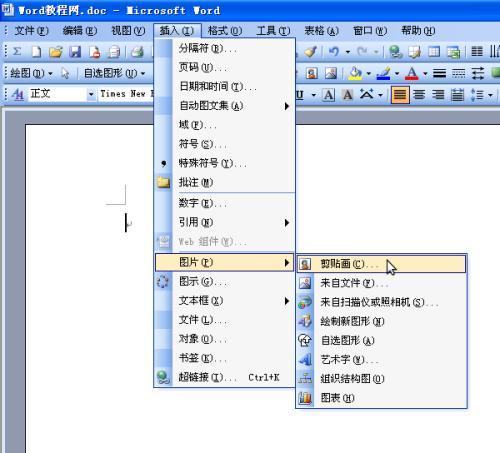The width and height of the screenshot is (500, 453).
Task: Click the Styles and Formatting AA icon
Action: click(x=18, y=95)
